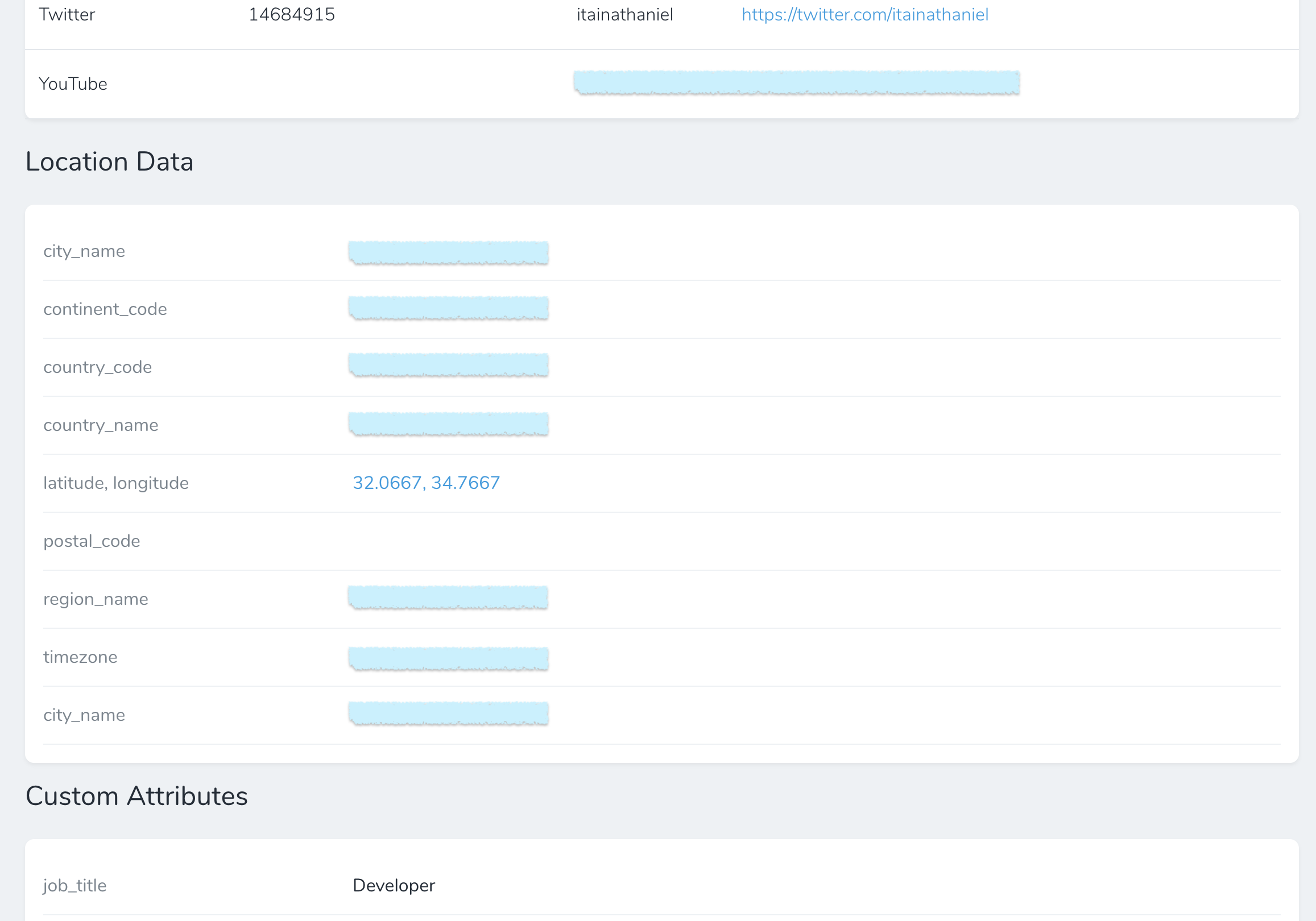Click the Developer job title value

pyautogui.click(x=394, y=885)
